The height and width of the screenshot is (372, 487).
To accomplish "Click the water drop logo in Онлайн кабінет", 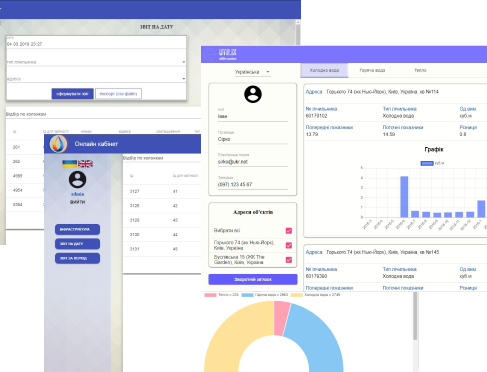I will point(58,144).
